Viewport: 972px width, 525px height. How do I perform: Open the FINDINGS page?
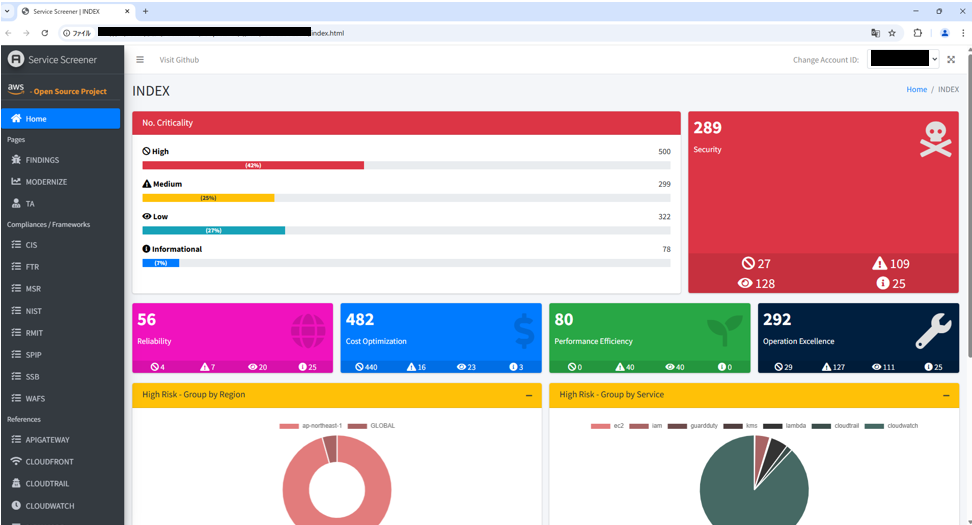(61, 159)
